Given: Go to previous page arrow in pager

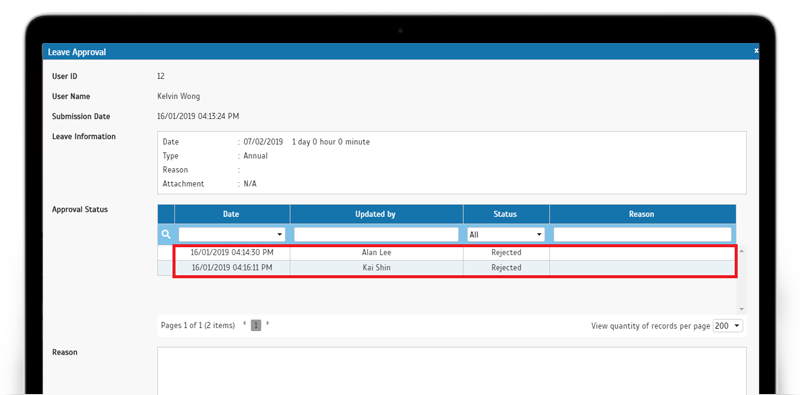Looking at the screenshot, I should (244, 324).
